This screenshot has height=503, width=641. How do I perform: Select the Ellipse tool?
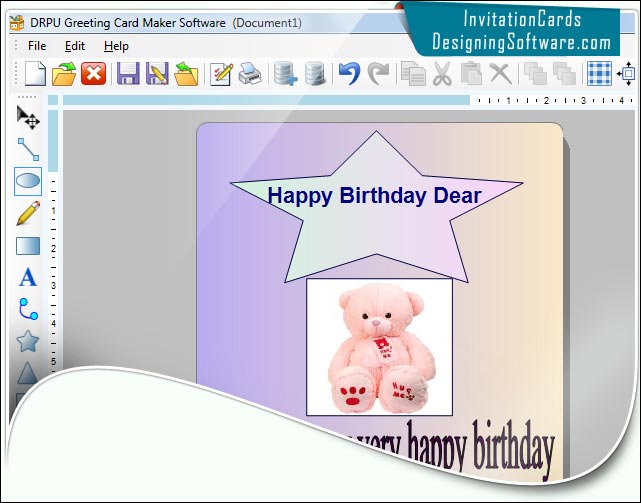[28, 181]
